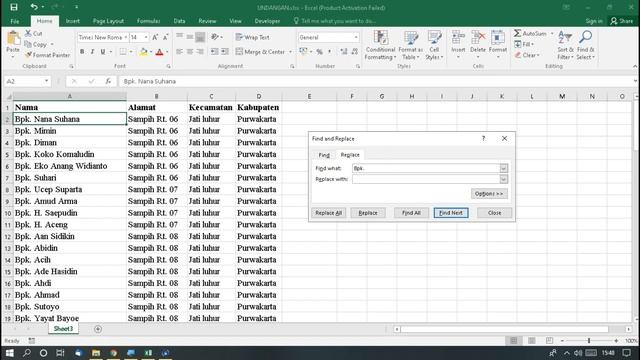
Task: Toggle italic formatting
Action: click(x=92, y=52)
